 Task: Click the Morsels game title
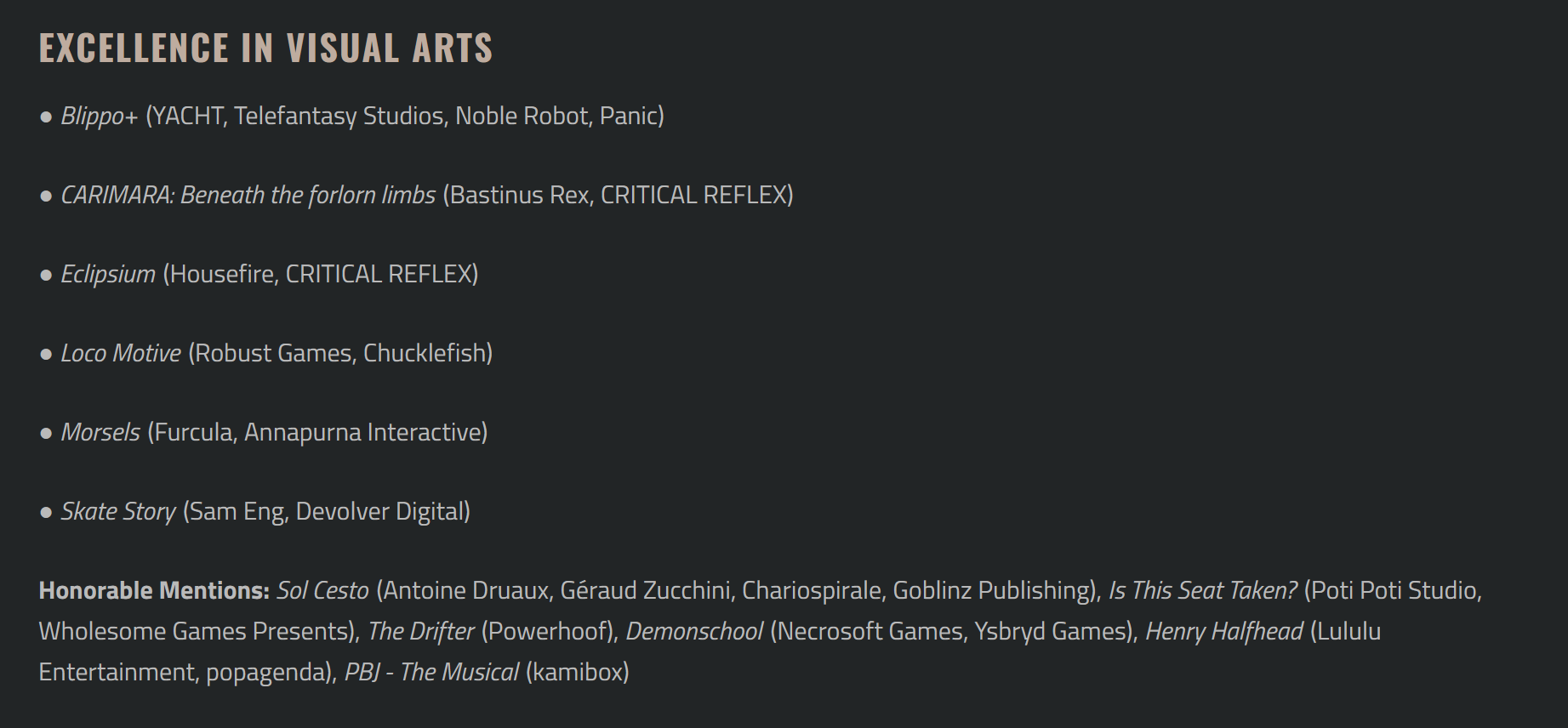(100, 432)
